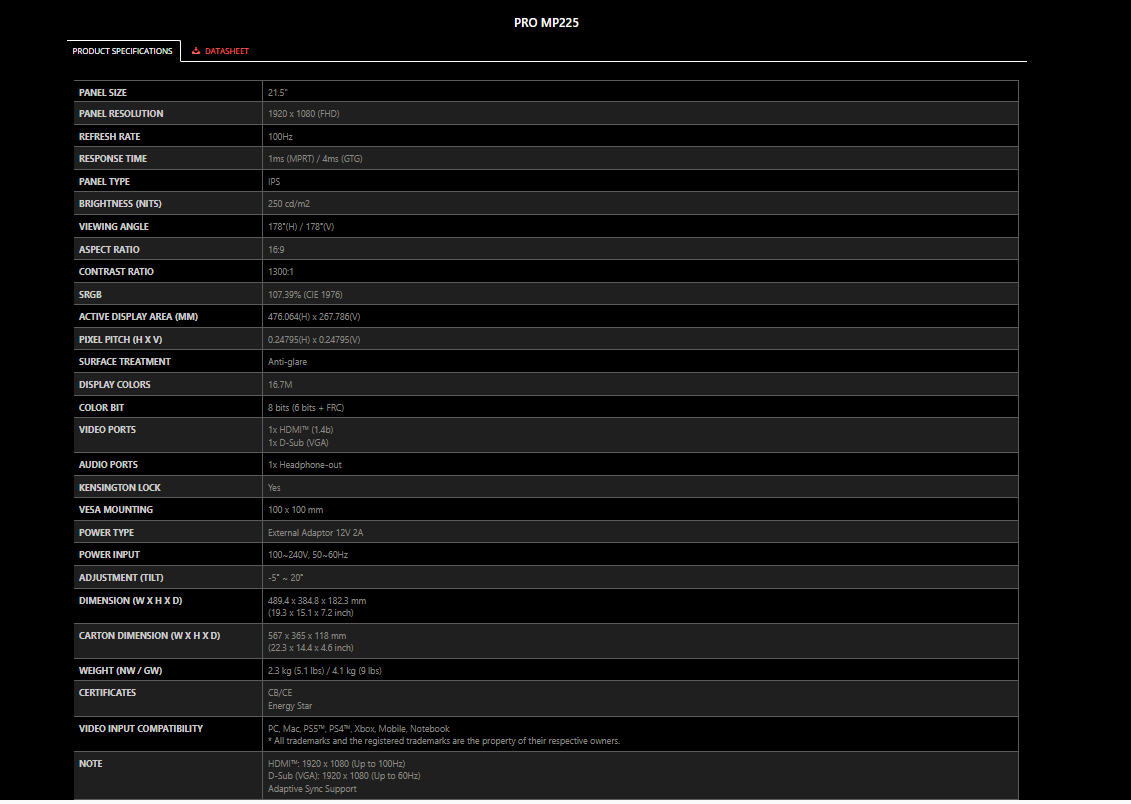Click the 100 x 100 mm VESA value

[295, 510]
